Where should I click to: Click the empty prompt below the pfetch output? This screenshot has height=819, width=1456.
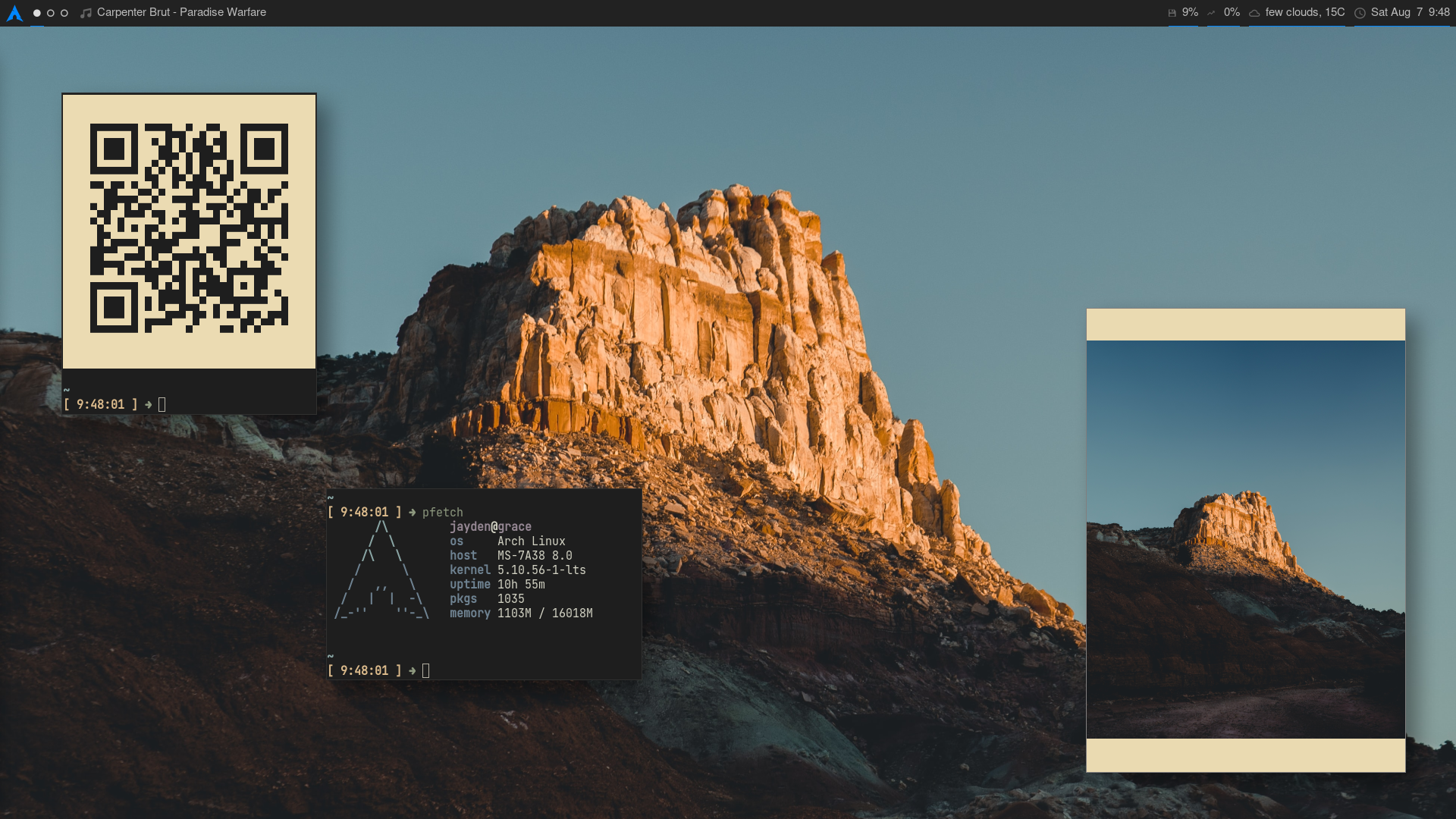(x=379, y=670)
